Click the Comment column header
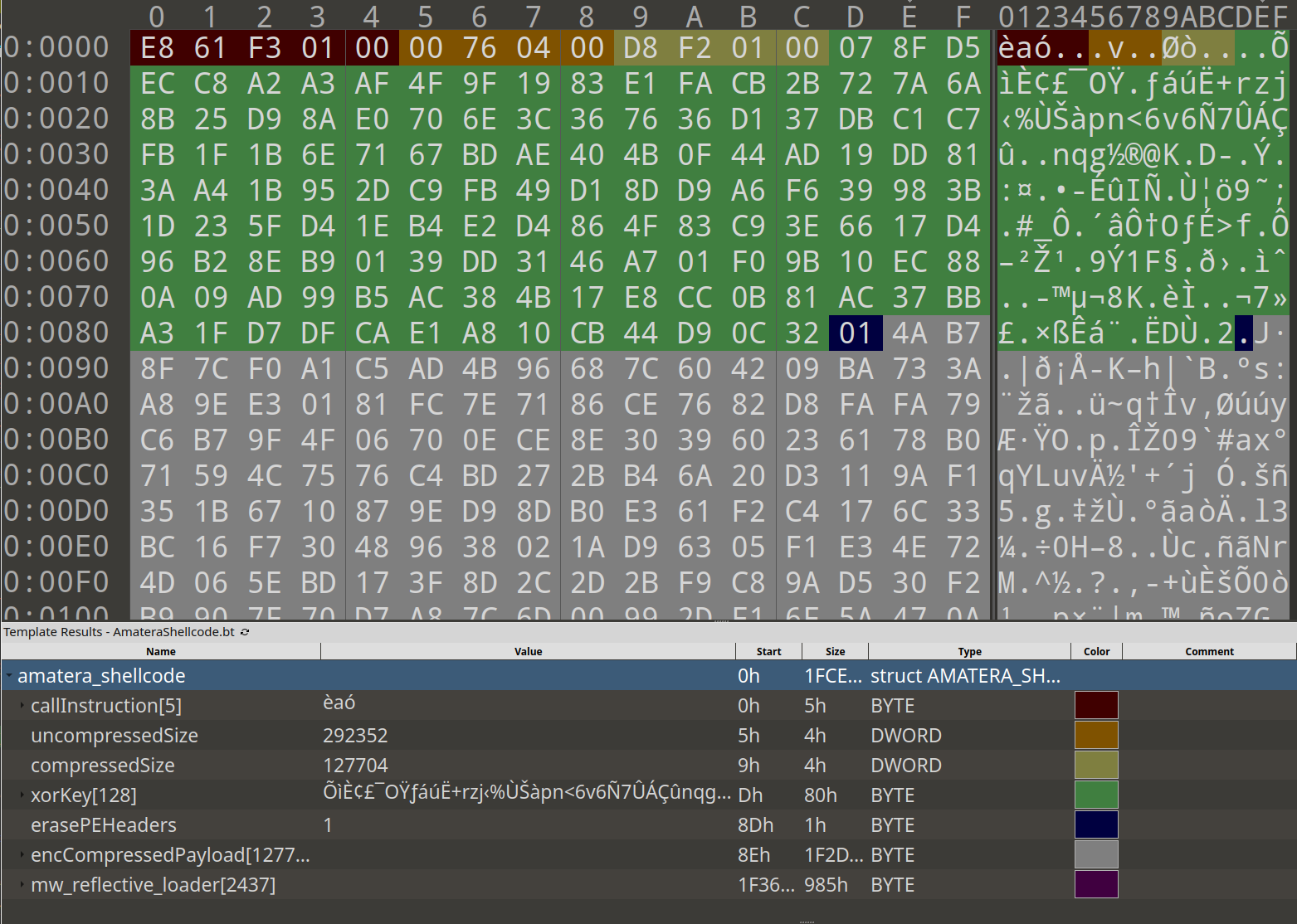Viewport: 1297px width, 924px height. (x=1209, y=651)
